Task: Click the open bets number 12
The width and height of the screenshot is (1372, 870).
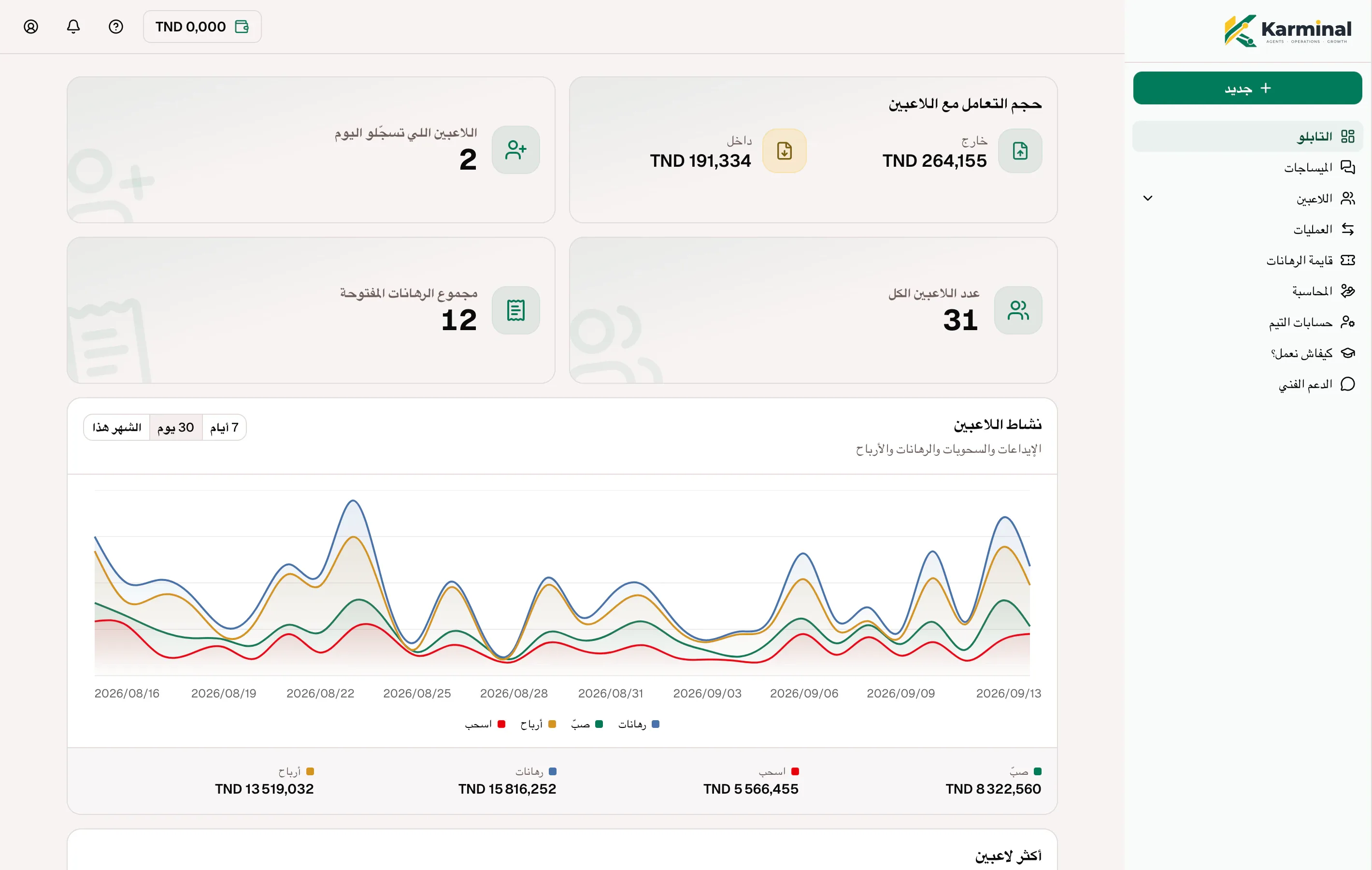Action: click(458, 320)
